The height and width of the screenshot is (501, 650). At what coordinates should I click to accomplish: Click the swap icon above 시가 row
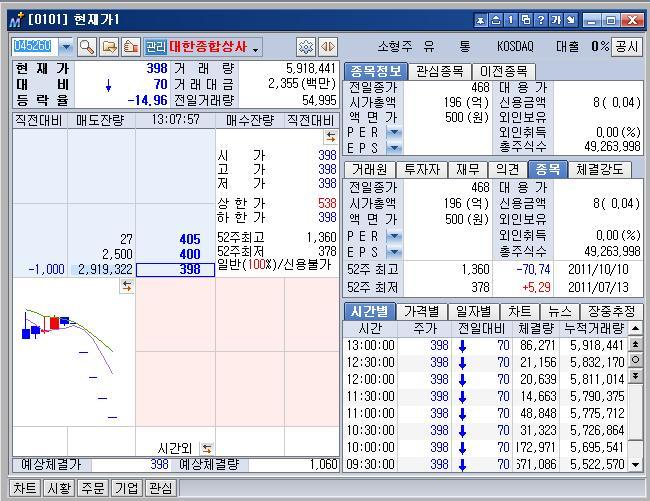pyautogui.click(x=330, y=137)
